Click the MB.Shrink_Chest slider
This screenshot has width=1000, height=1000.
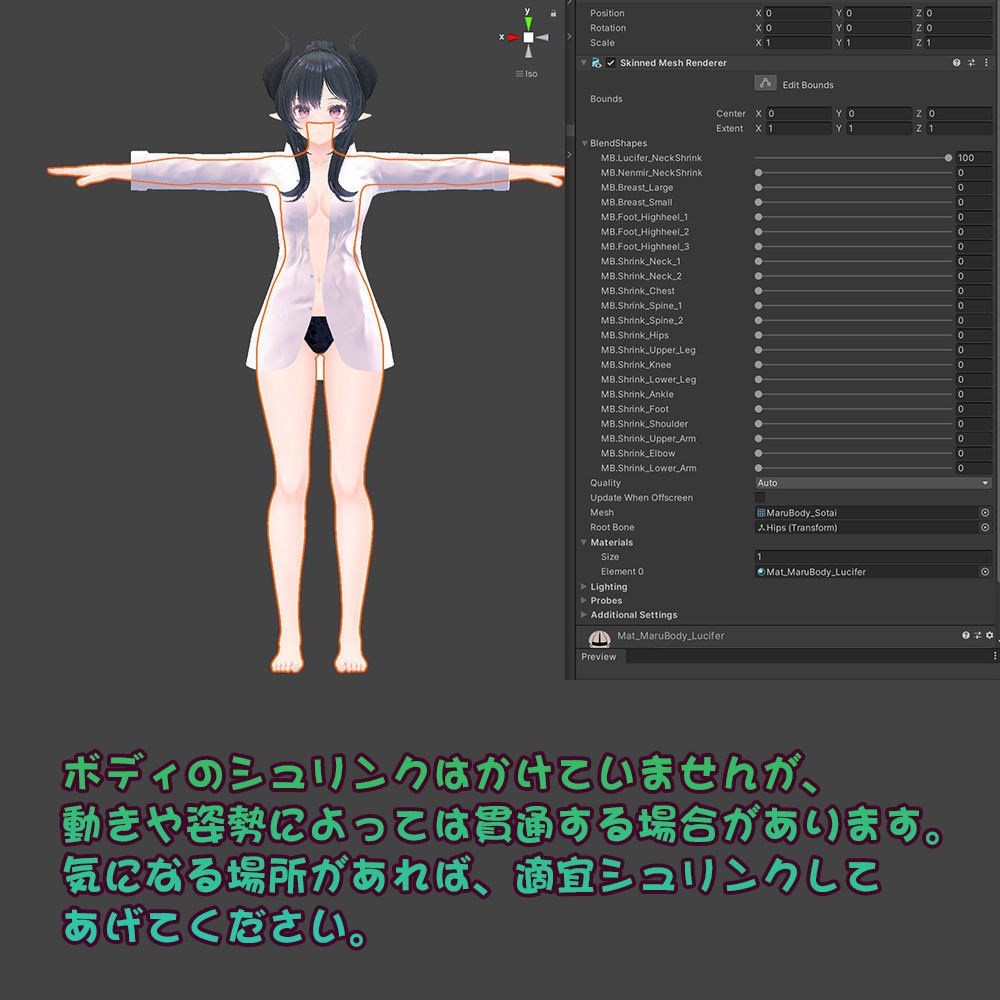(853, 291)
